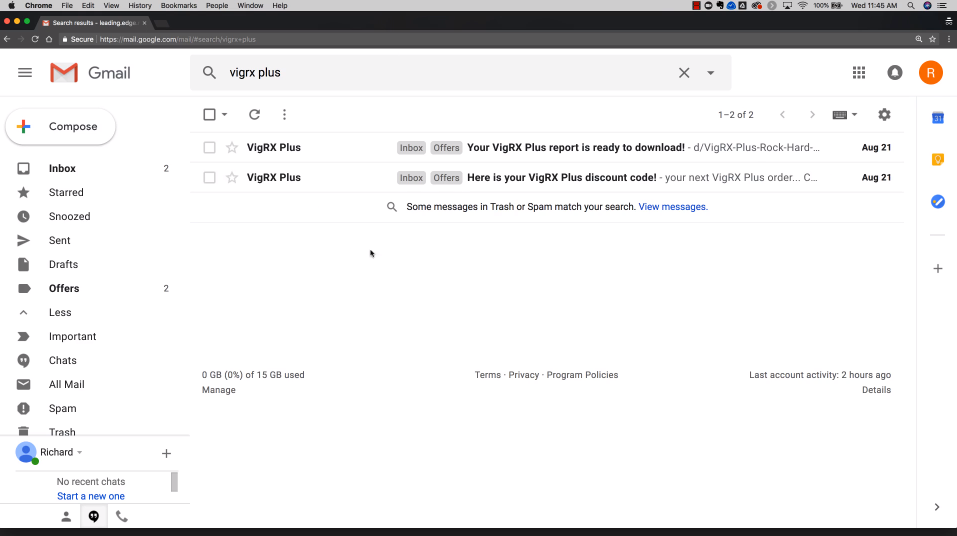The image size is (957, 536).
Task: Click the search input field
Action: (x=449, y=73)
